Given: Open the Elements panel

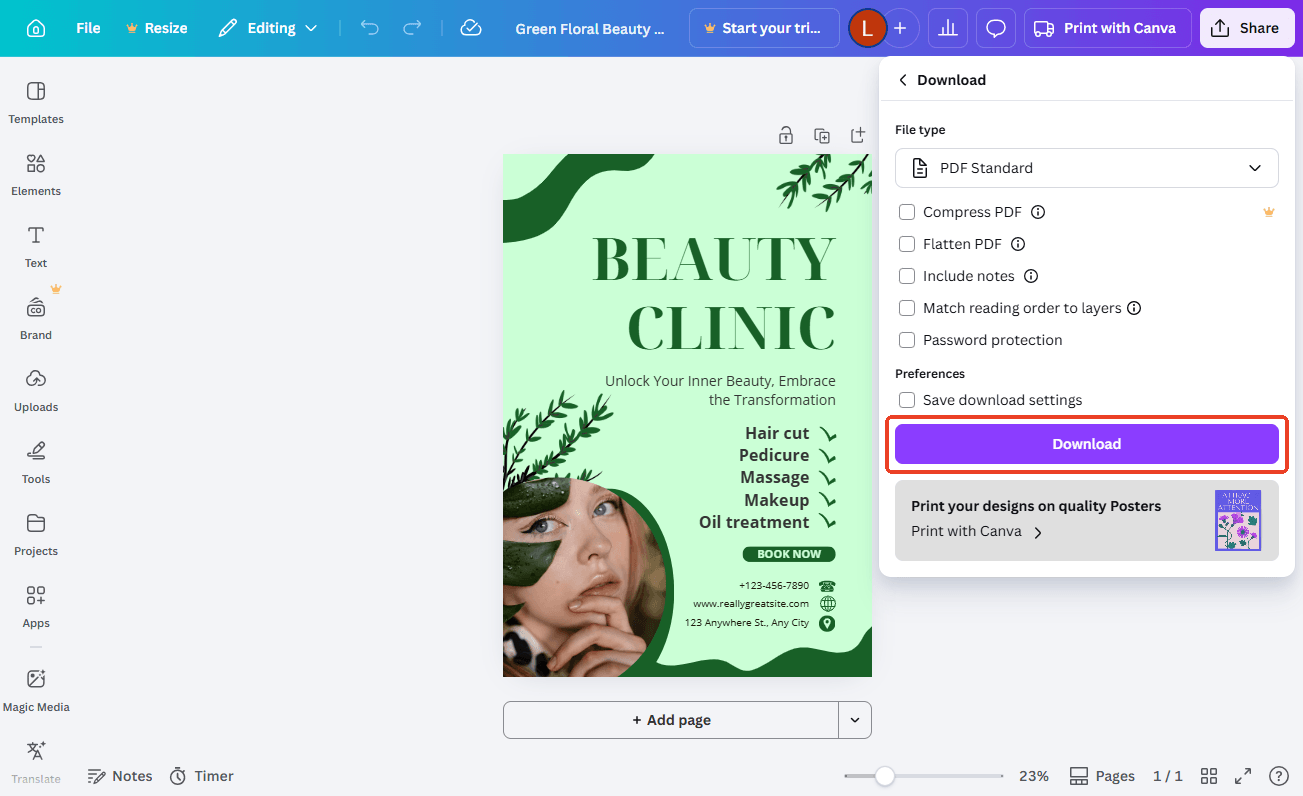Looking at the screenshot, I should point(35,175).
